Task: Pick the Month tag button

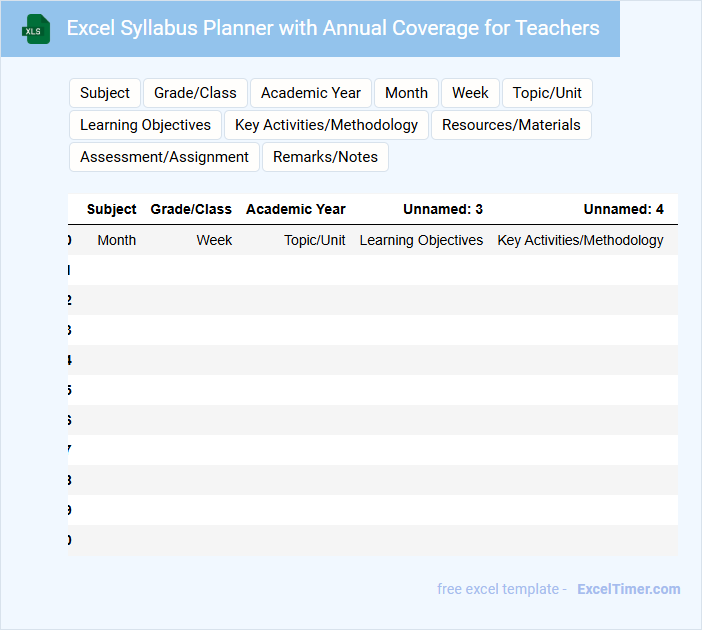Action: click(406, 93)
